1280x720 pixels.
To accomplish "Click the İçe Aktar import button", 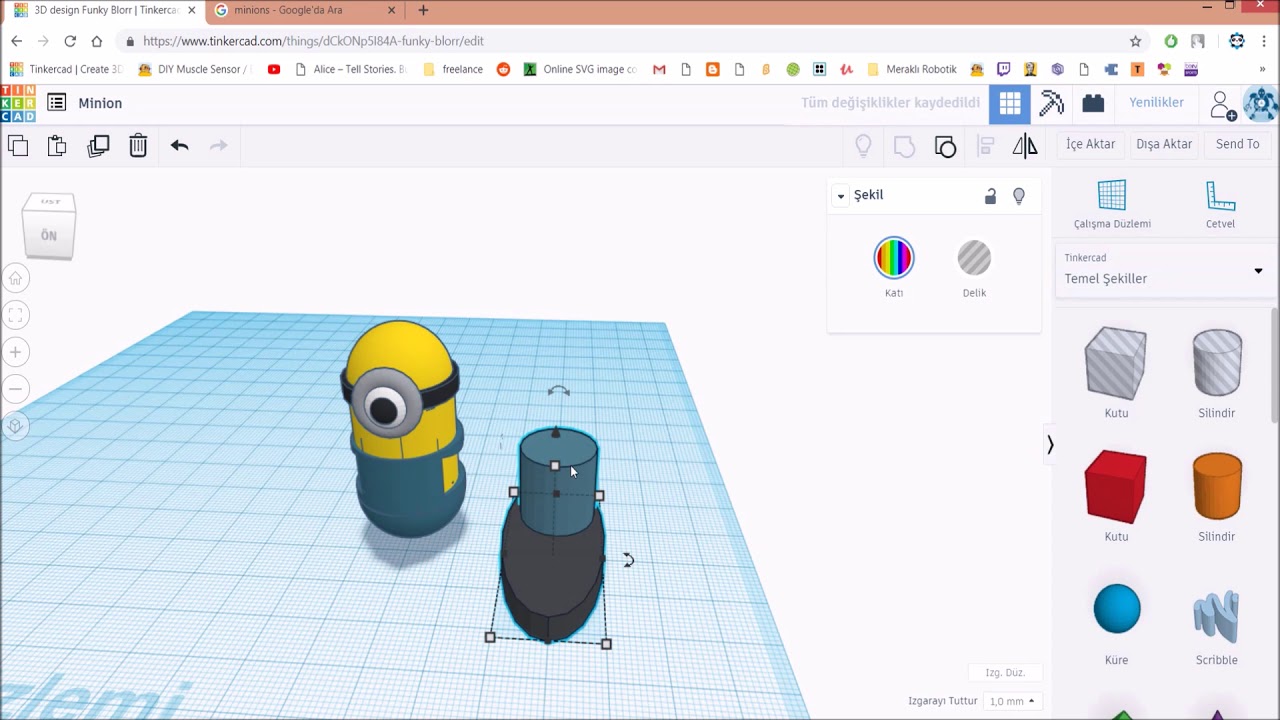I will pos(1090,144).
